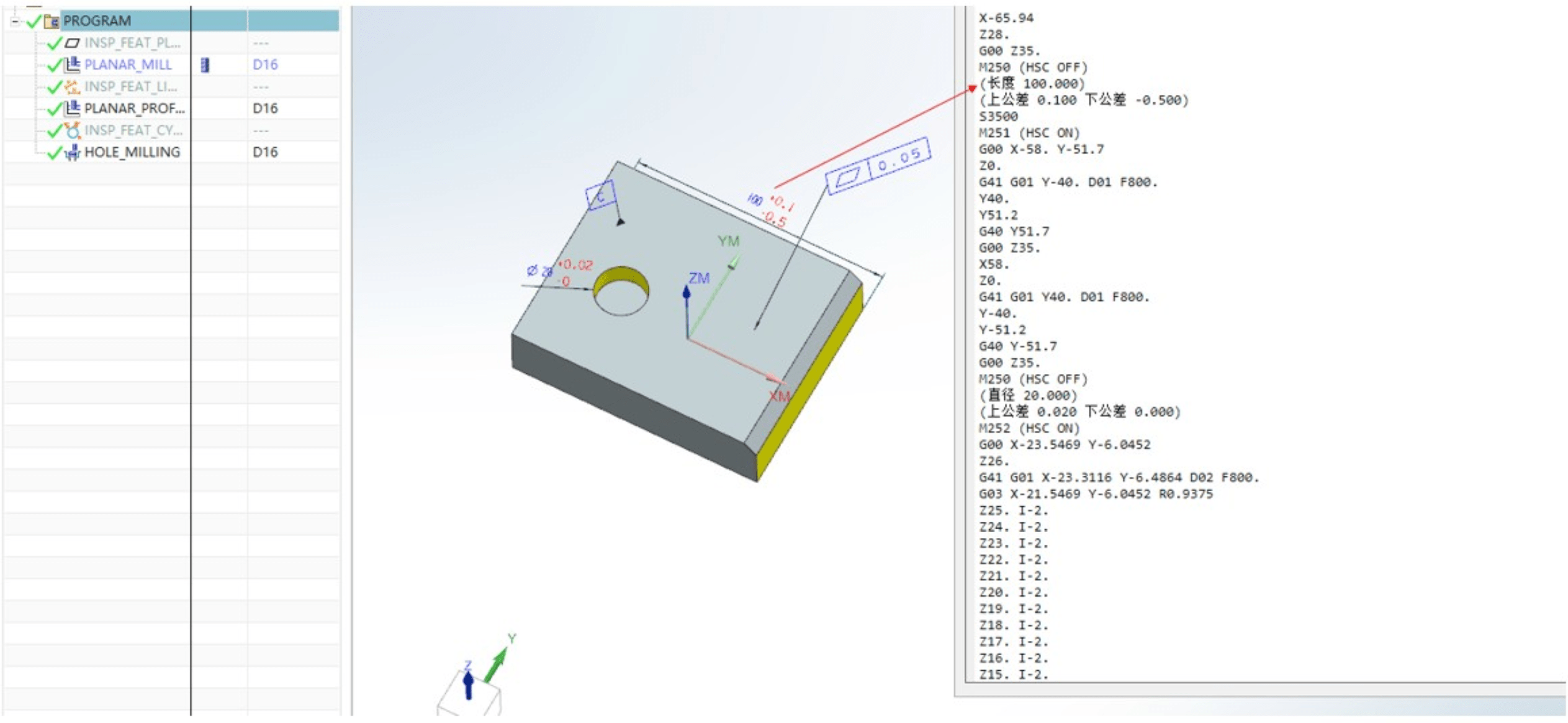Click the diameter 20 hole dimension
The width and height of the screenshot is (1568, 723).
540,271
